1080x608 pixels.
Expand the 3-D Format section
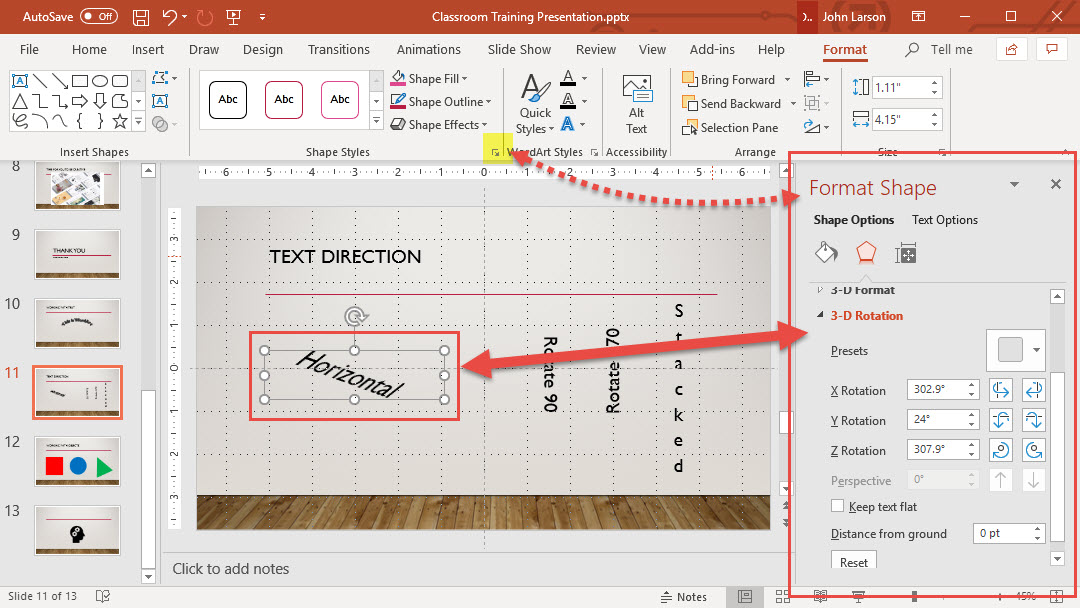tap(860, 290)
